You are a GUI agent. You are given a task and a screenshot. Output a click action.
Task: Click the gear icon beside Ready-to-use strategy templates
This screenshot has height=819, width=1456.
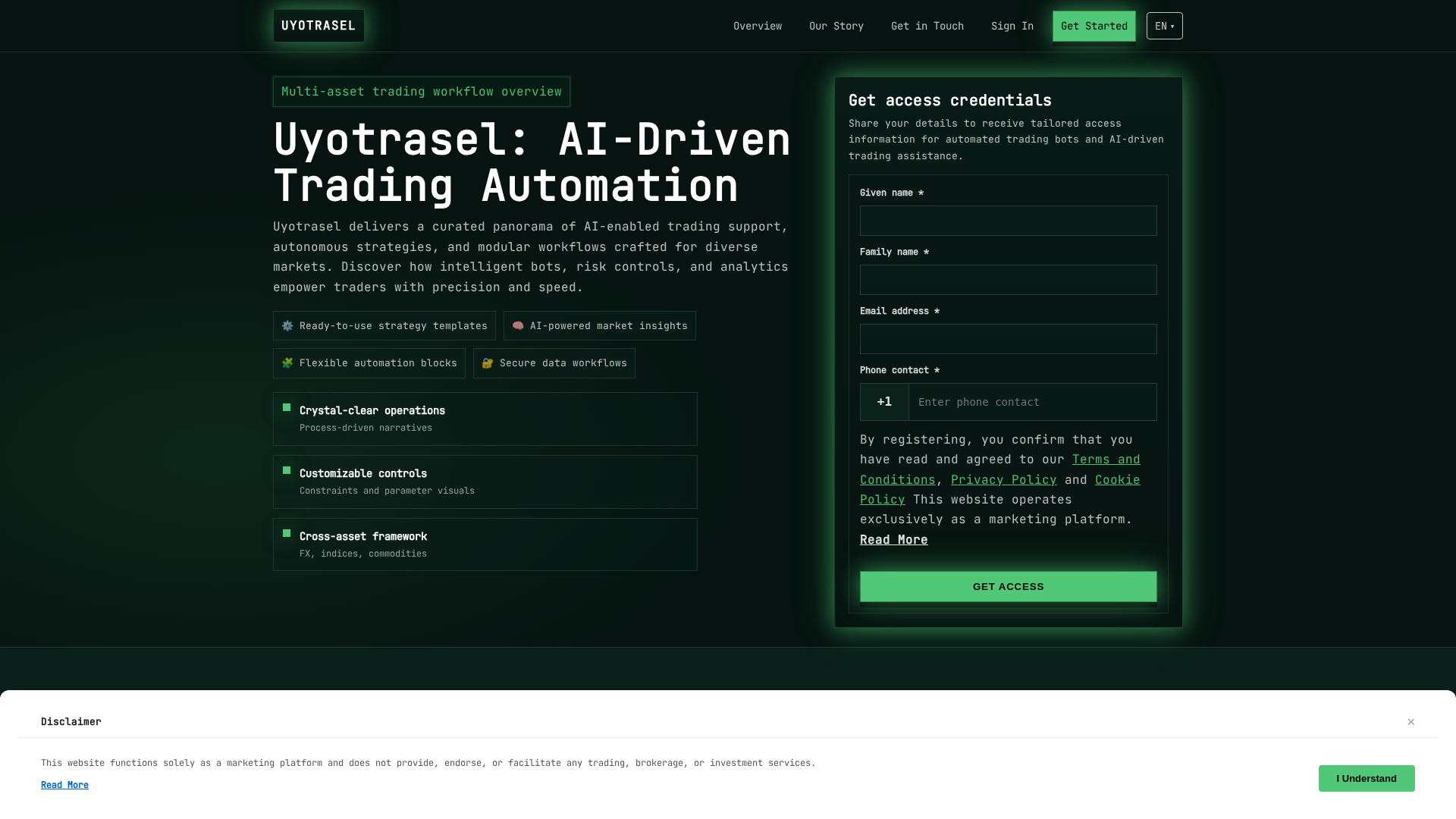287,326
